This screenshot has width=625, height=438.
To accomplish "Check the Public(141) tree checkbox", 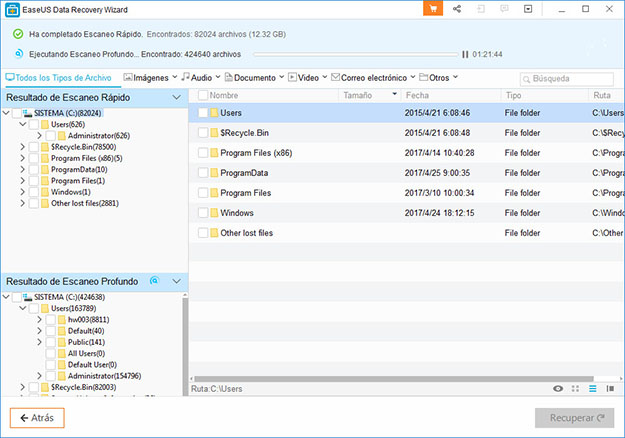I will pos(50,342).
